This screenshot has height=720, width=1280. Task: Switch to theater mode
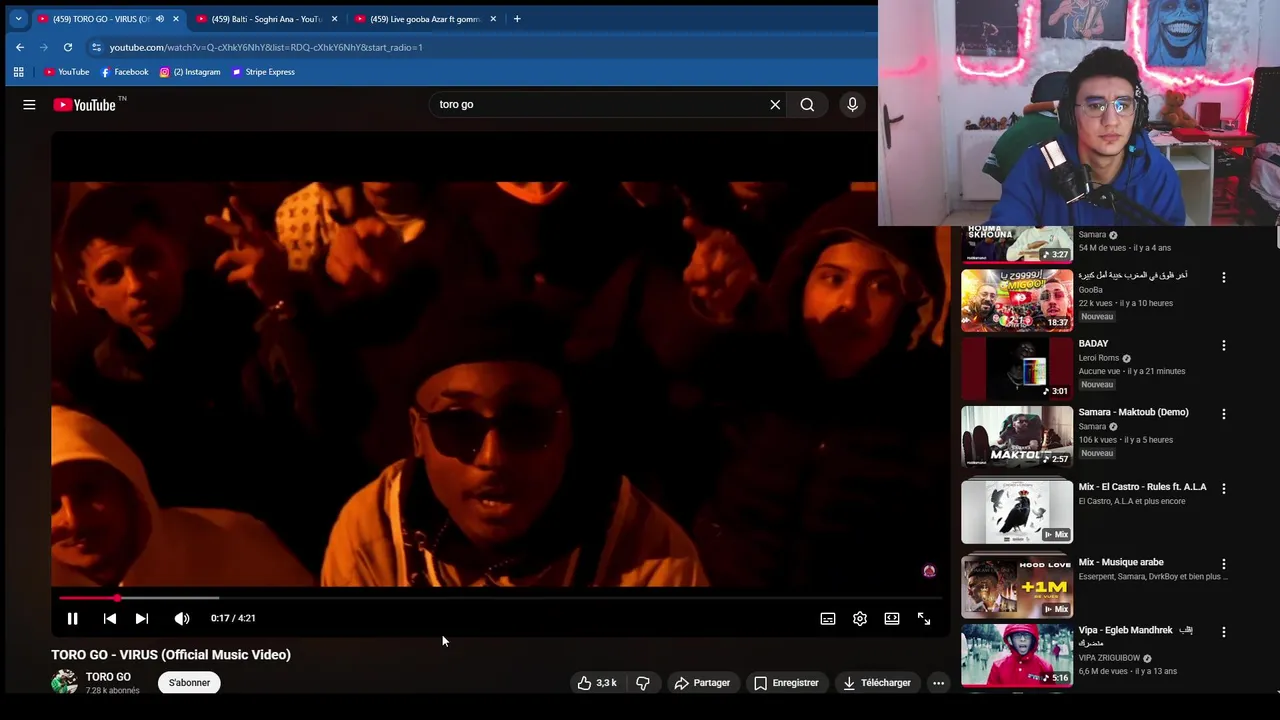pos(892,618)
